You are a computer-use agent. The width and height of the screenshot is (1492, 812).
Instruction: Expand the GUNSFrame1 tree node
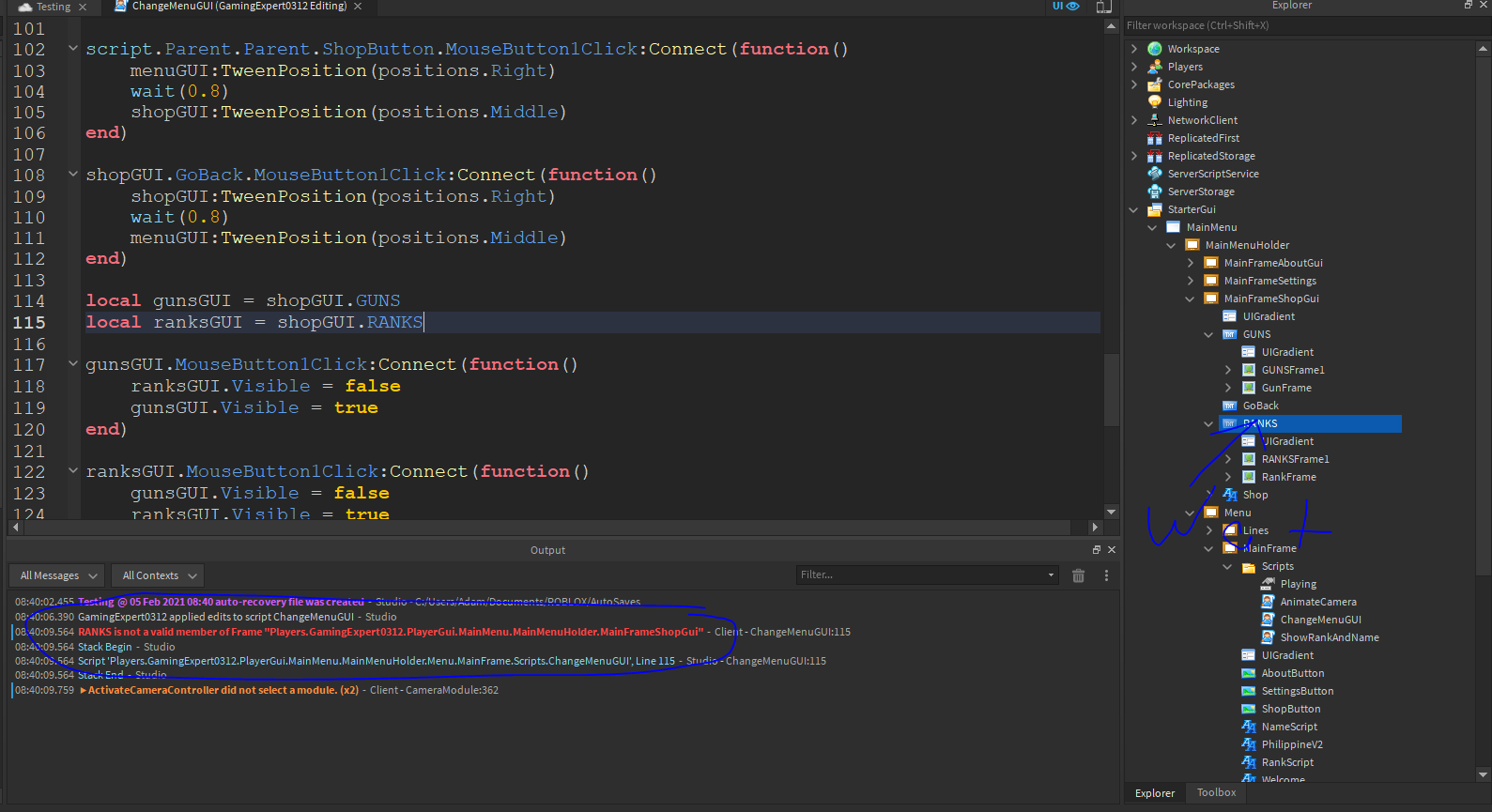click(x=1228, y=370)
